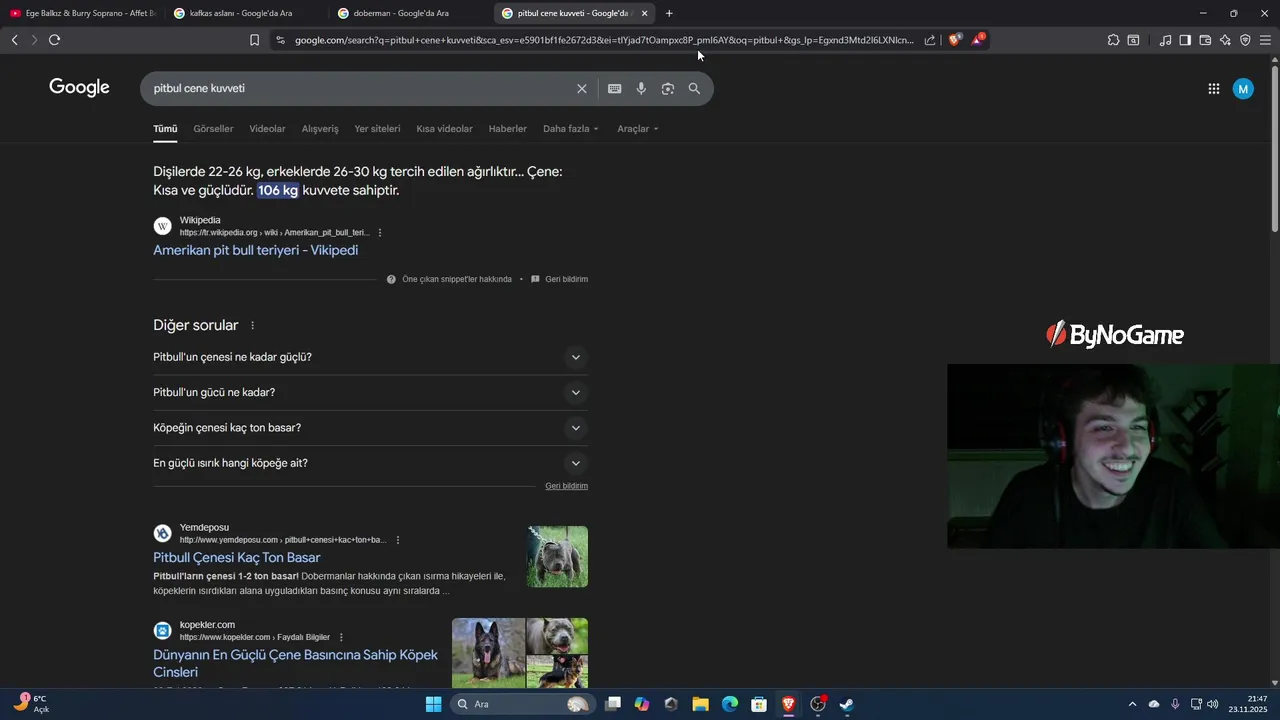Image resolution: width=1280 pixels, height=720 pixels.
Task: Expand "Pitbull'un gücü ne kadar?" question
Action: (370, 393)
